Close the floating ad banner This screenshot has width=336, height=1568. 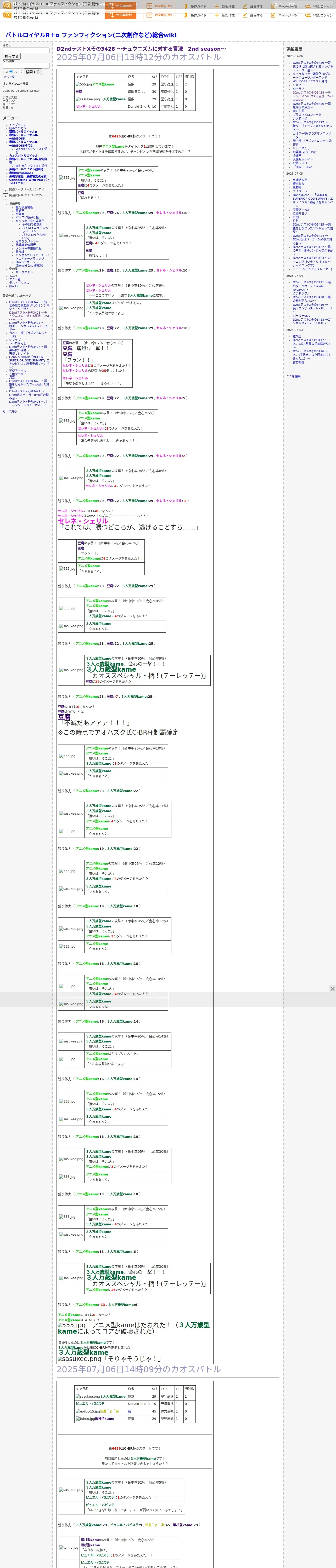pos(332,989)
